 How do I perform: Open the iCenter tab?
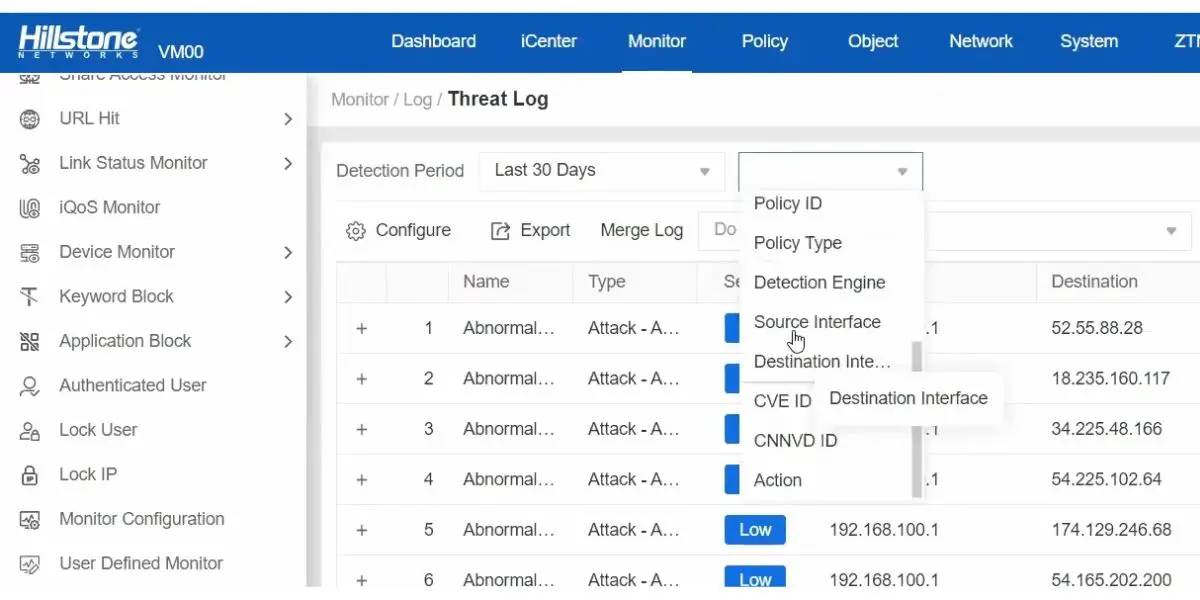(549, 41)
